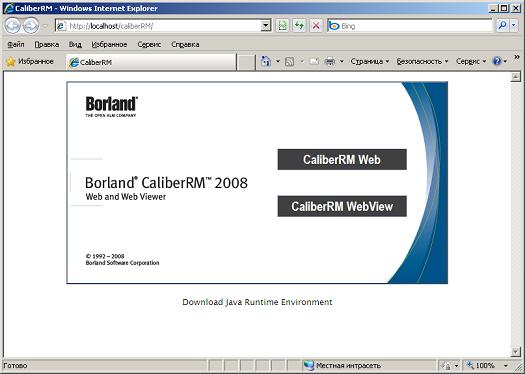Click the address bar showing localhost/caliberRM

coord(158,26)
